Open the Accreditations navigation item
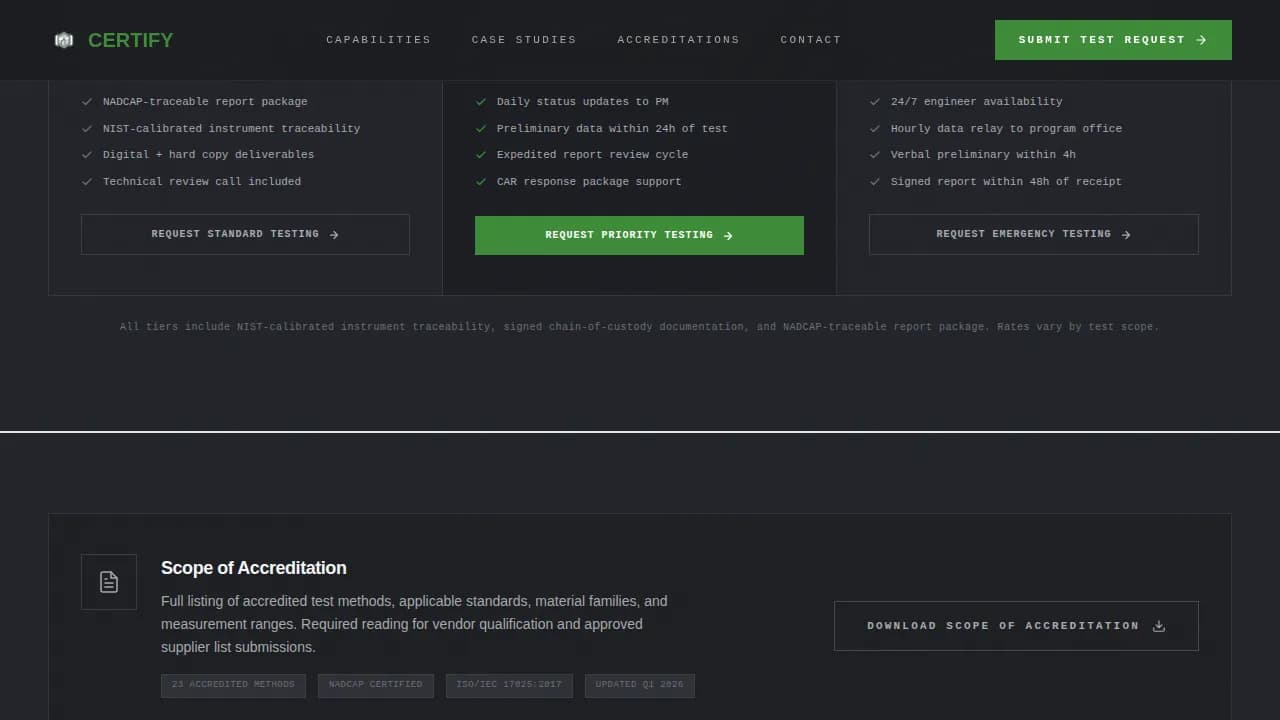 (678, 39)
